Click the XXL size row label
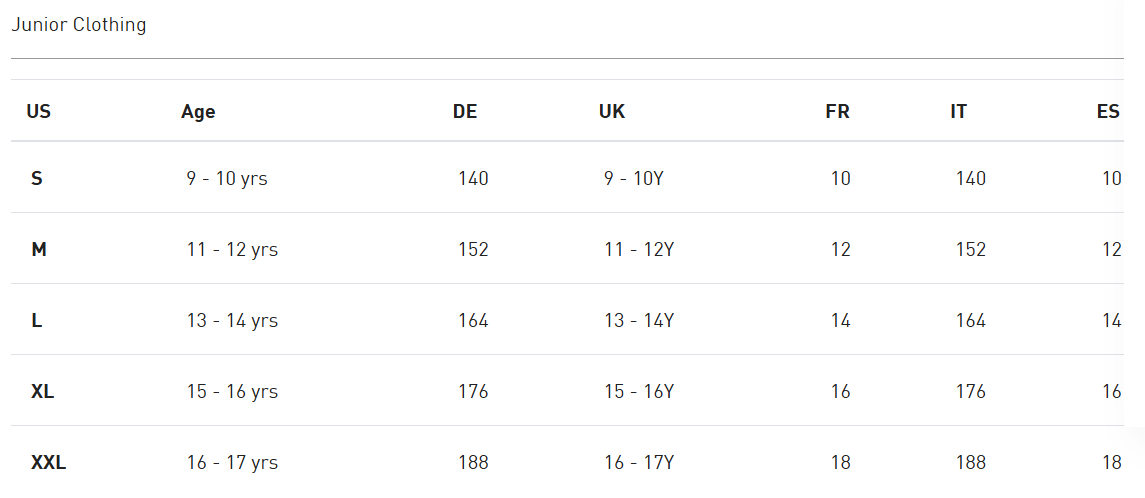Screen dimensions: 1145x498 tap(48, 463)
